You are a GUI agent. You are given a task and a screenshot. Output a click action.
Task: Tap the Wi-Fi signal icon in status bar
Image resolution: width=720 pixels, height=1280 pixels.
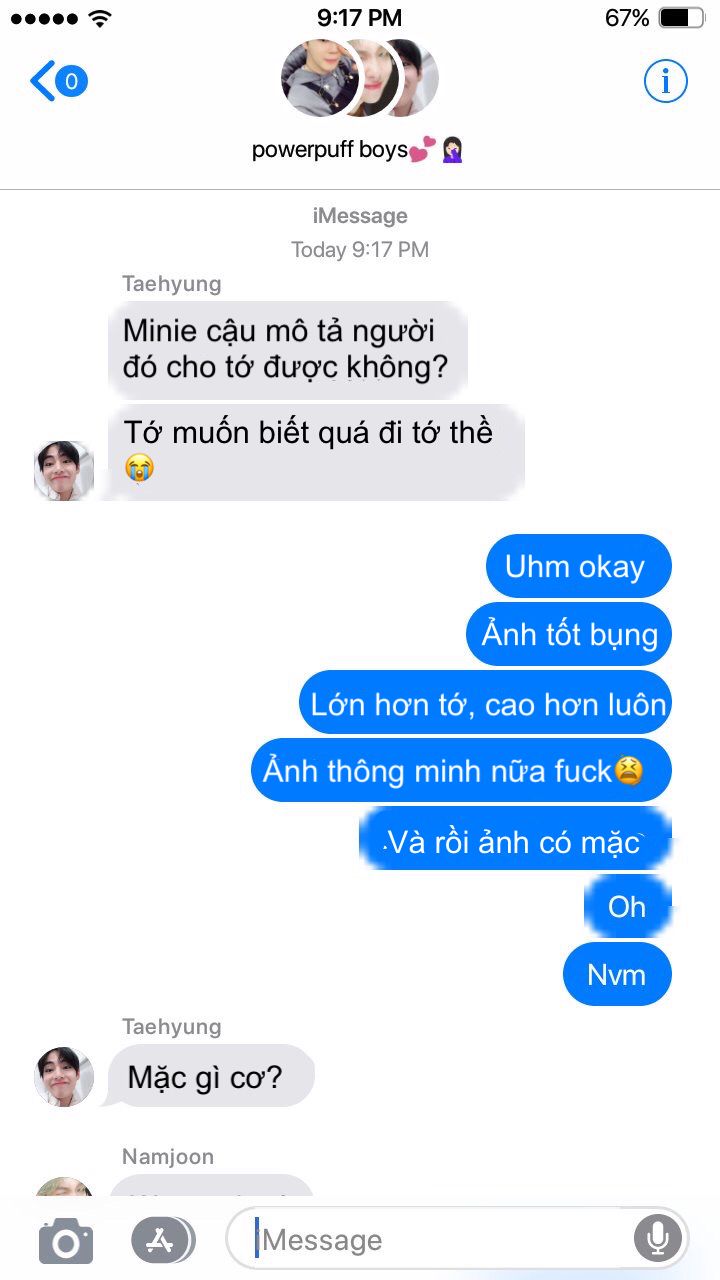[x=99, y=18]
